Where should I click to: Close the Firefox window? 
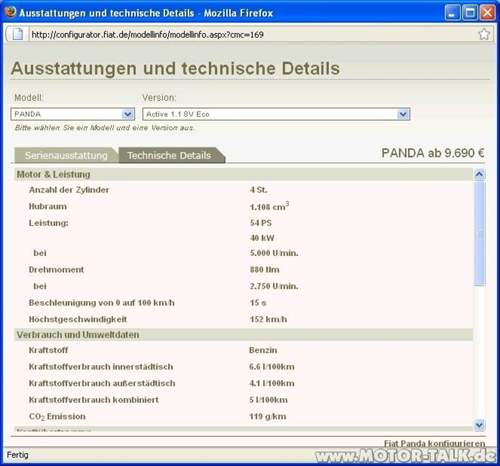(x=487, y=13)
